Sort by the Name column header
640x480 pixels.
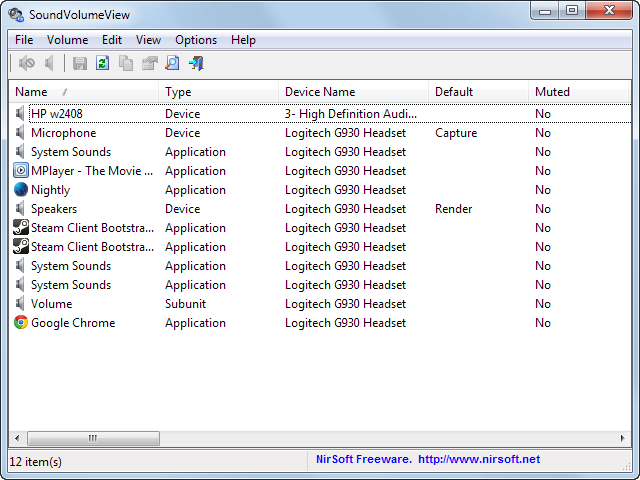click(x=84, y=92)
